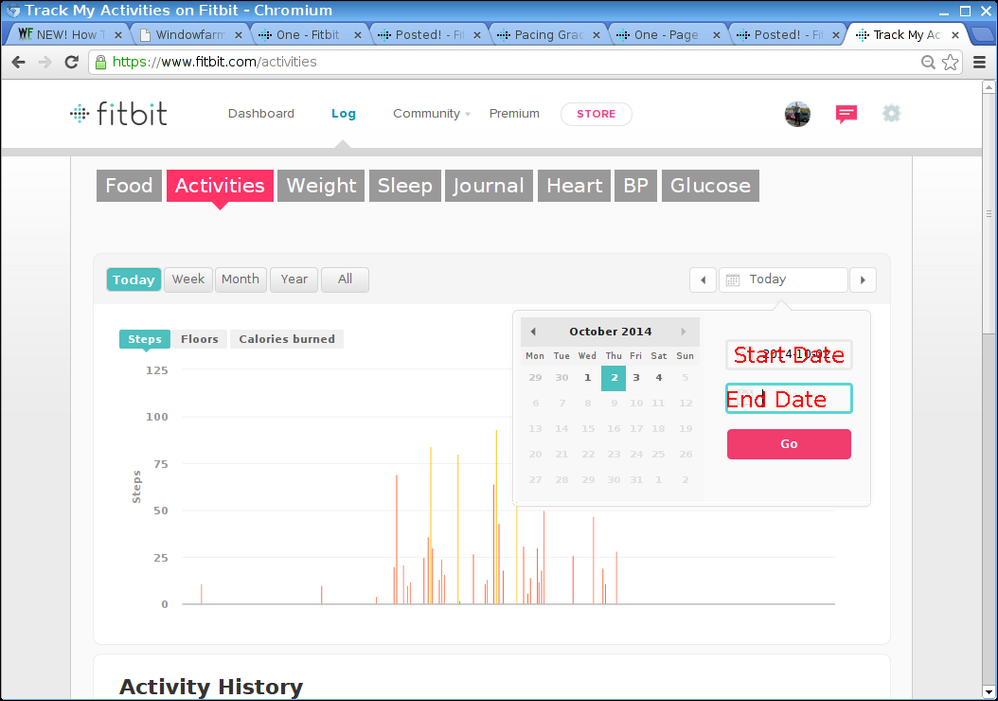This screenshot has width=998, height=701.
Task: Open the Today date picker field
Action: coord(783,280)
